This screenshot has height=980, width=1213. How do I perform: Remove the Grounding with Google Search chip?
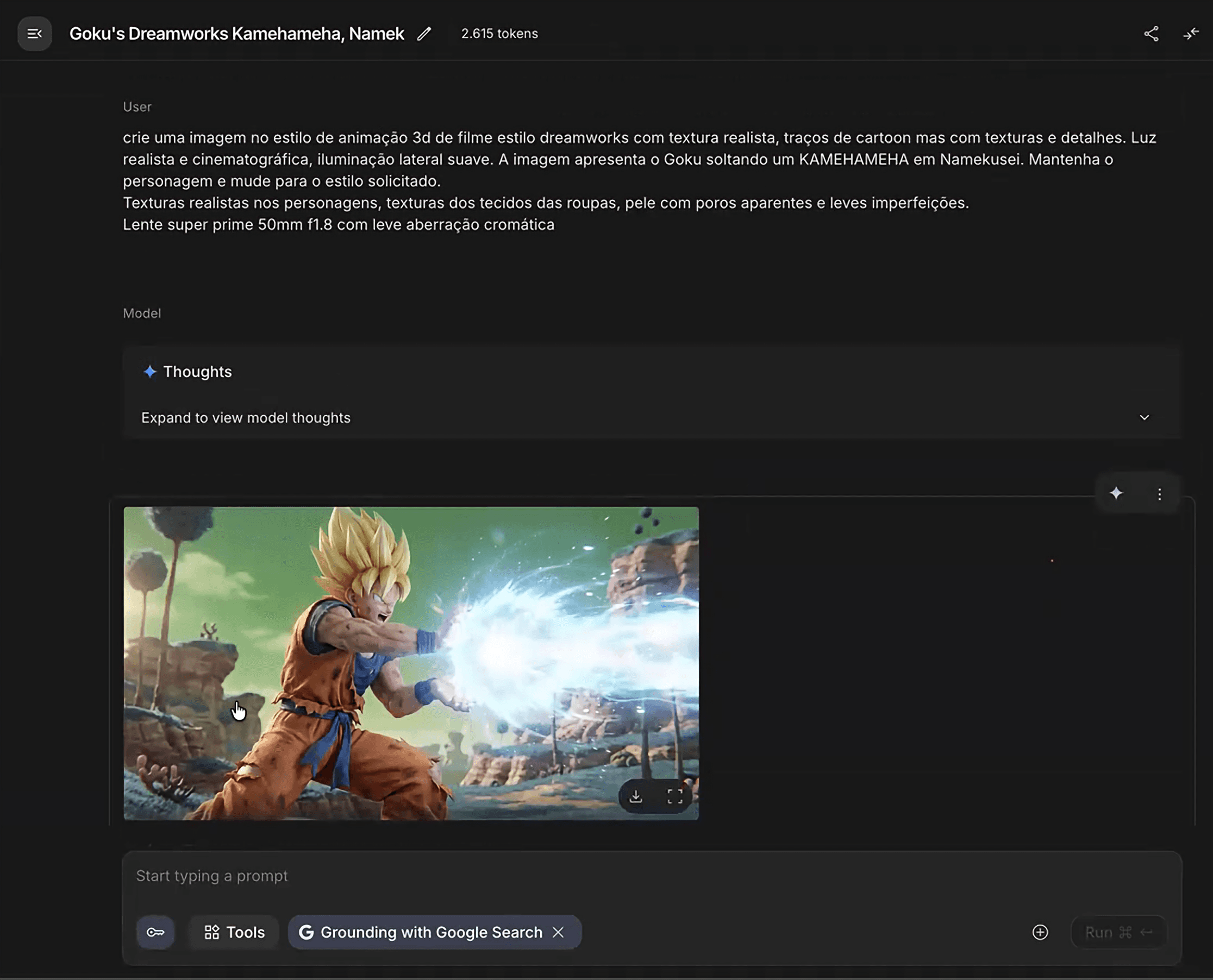pyautogui.click(x=558, y=932)
